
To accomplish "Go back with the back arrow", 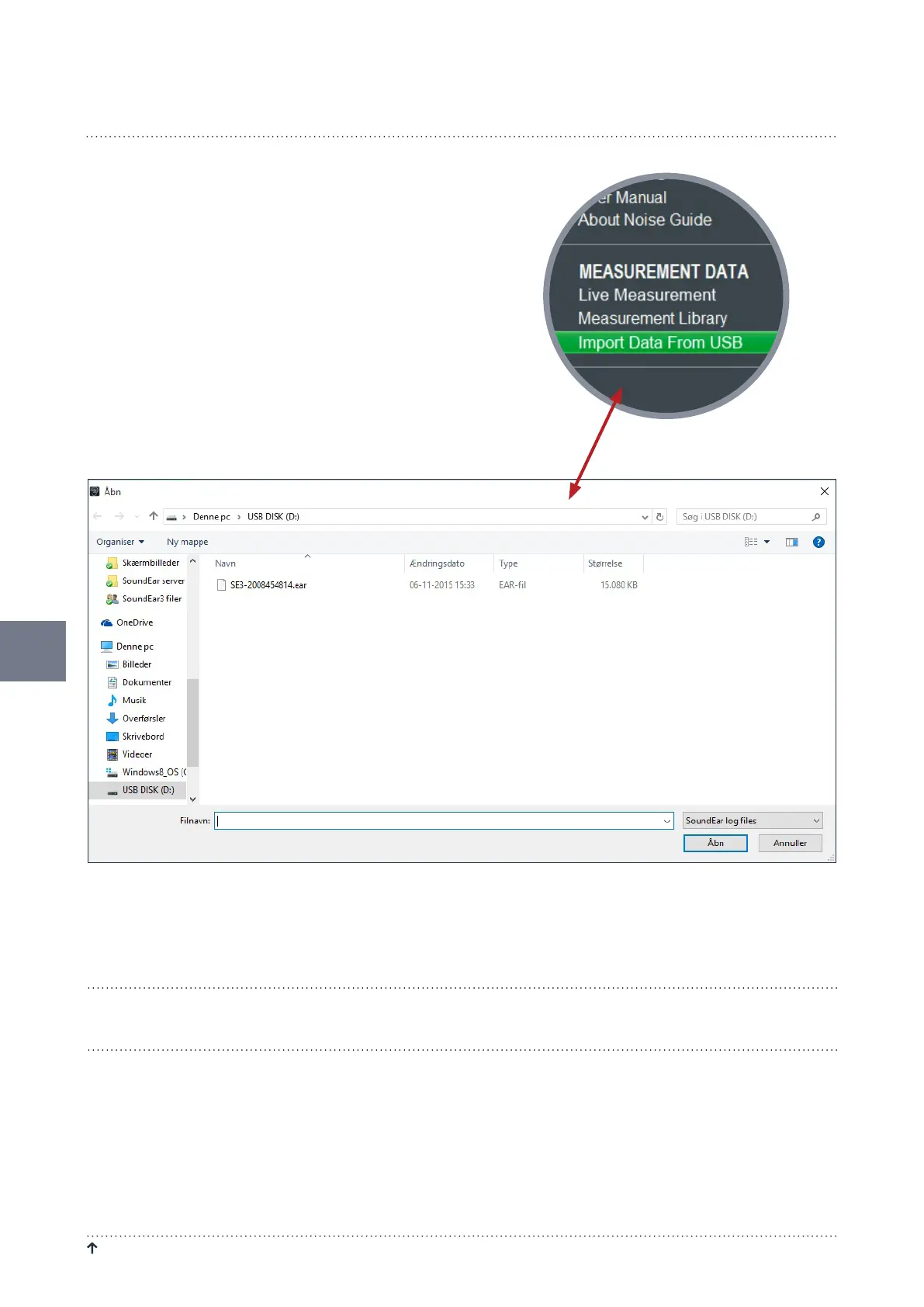I will (98, 516).
